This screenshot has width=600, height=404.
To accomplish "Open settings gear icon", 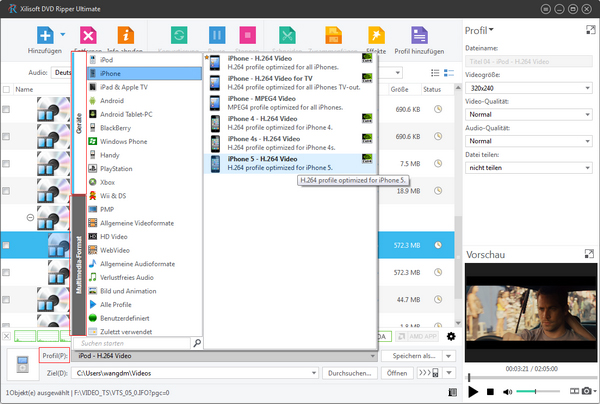I will click(451, 336).
